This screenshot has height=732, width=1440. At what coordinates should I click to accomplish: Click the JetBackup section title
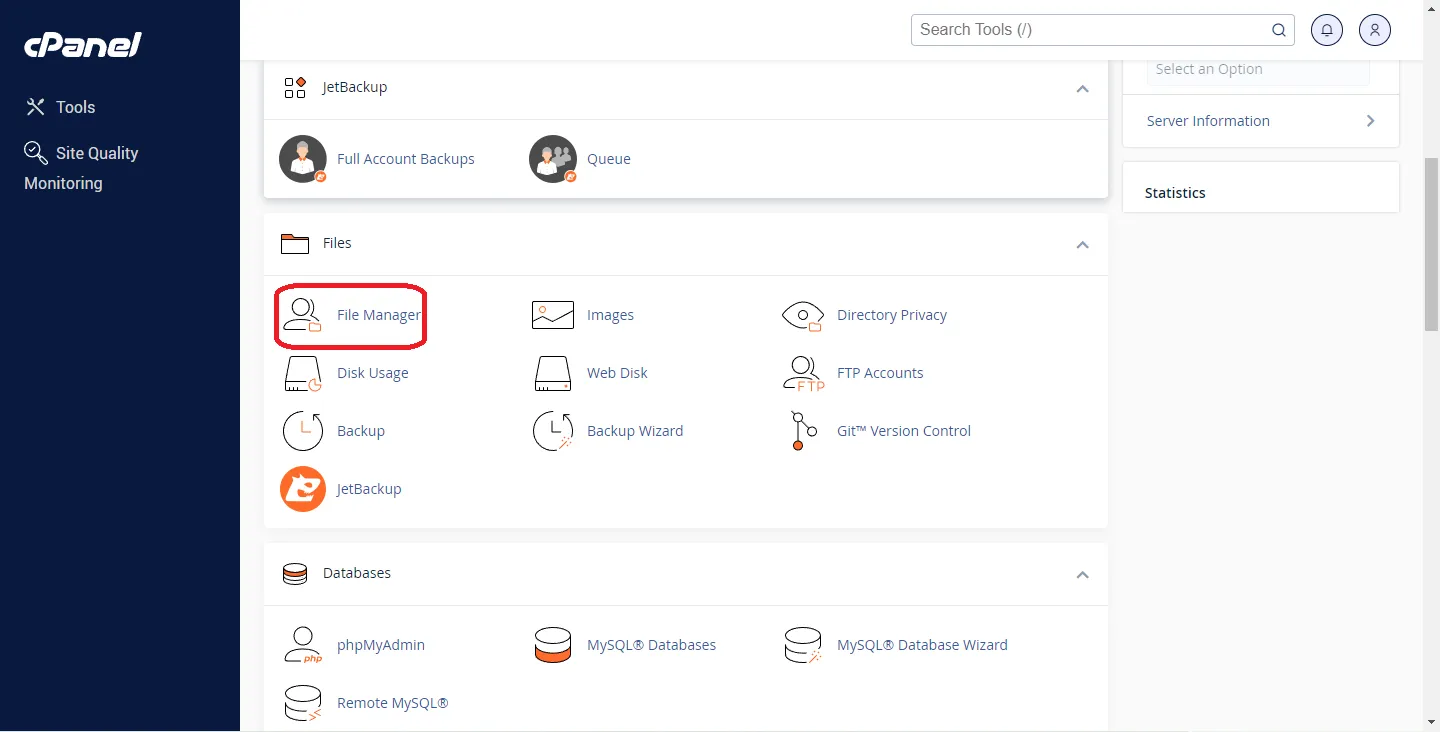[355, 87]
